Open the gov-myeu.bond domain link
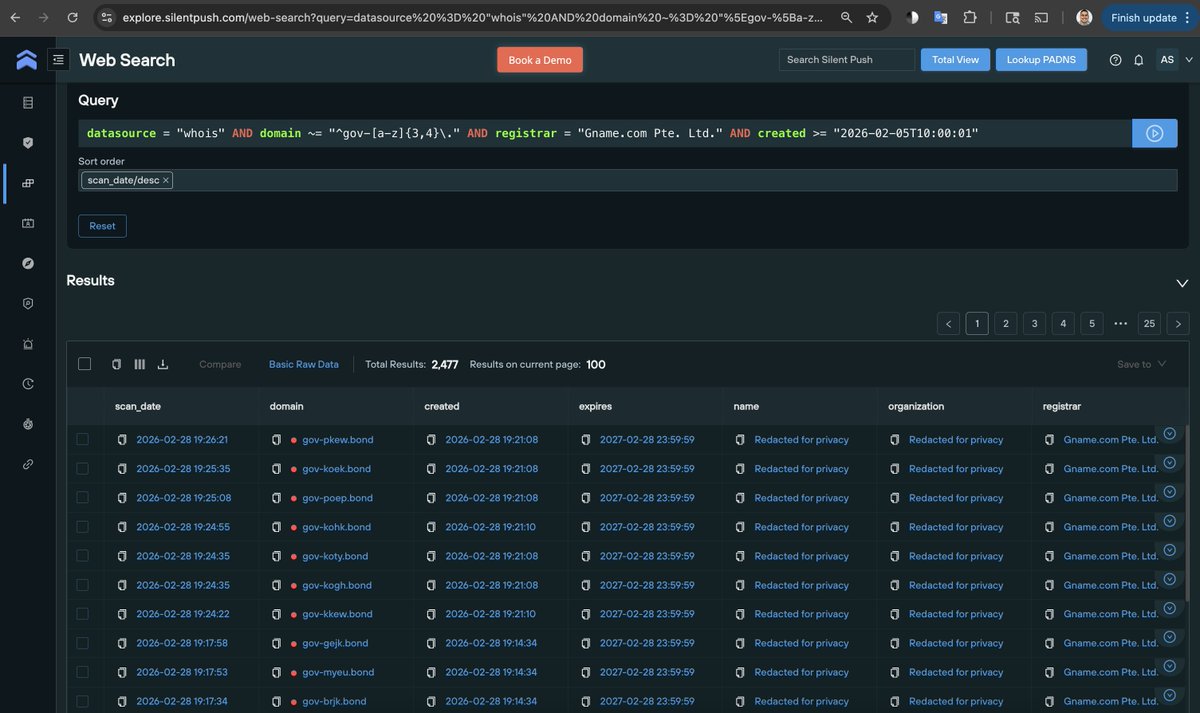Screen dimensions: 1200x713 point(338,672)
